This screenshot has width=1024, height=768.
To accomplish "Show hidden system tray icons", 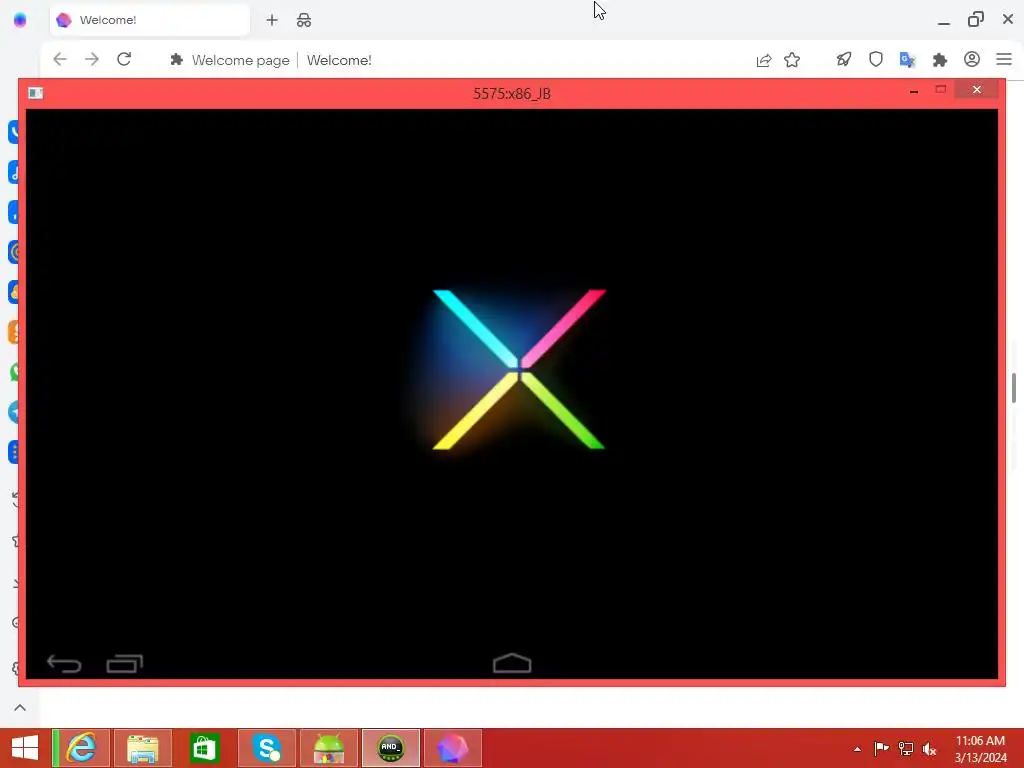I will click(857, 749).
